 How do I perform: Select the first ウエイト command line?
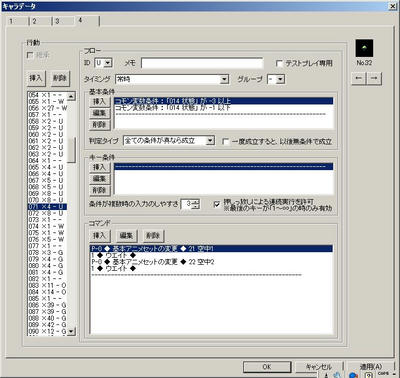point(211,255)
